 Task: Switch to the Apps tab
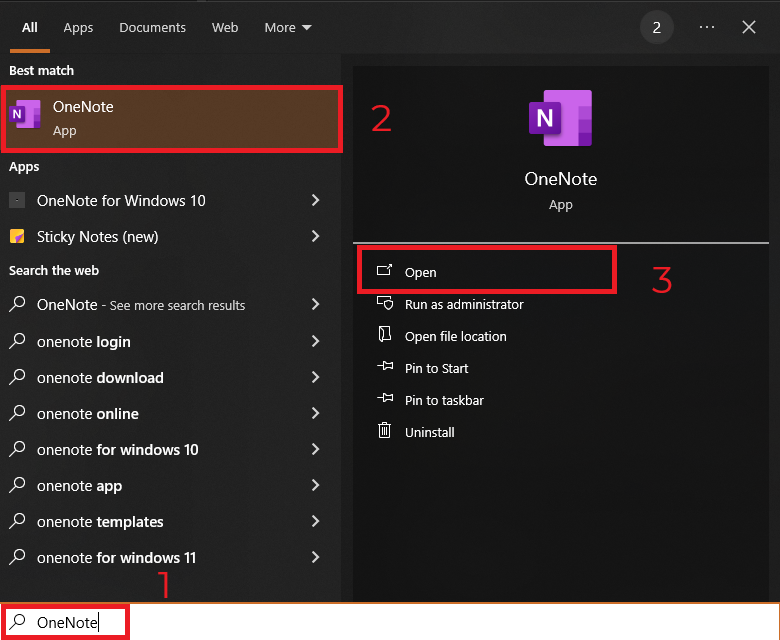pos(78,28)
